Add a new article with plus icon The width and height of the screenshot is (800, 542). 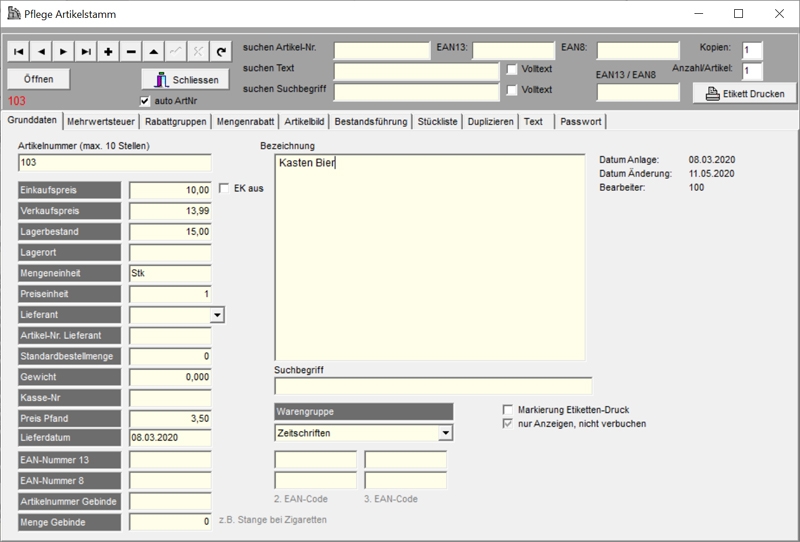tap(108, 51)
